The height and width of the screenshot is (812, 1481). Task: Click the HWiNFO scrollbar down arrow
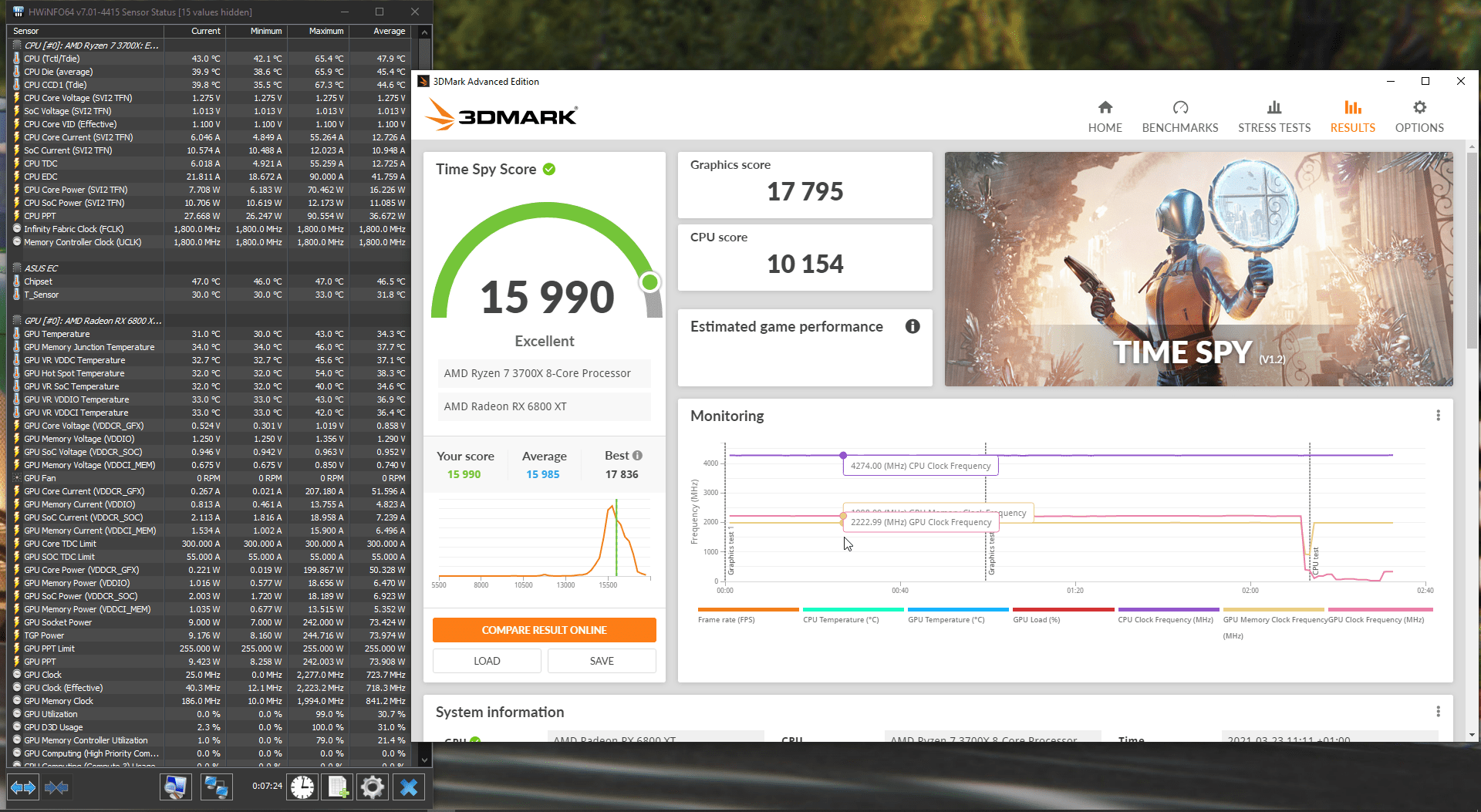[x=424, y=760]
